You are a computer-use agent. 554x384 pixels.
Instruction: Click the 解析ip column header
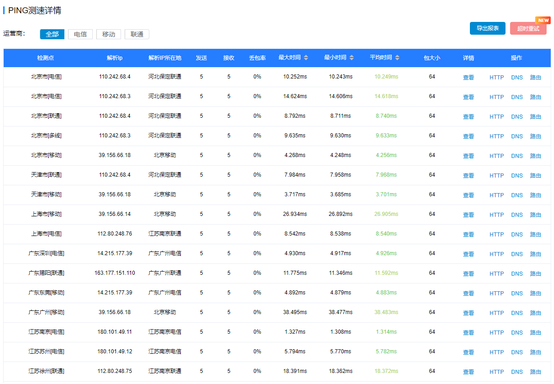tap(115, 58)
